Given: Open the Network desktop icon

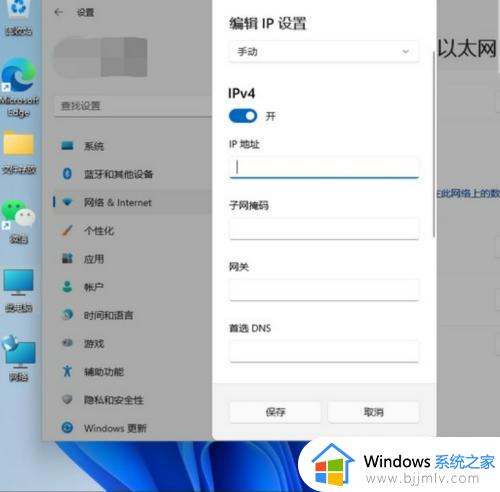Looking at the screenshot, I should [19, 358].
